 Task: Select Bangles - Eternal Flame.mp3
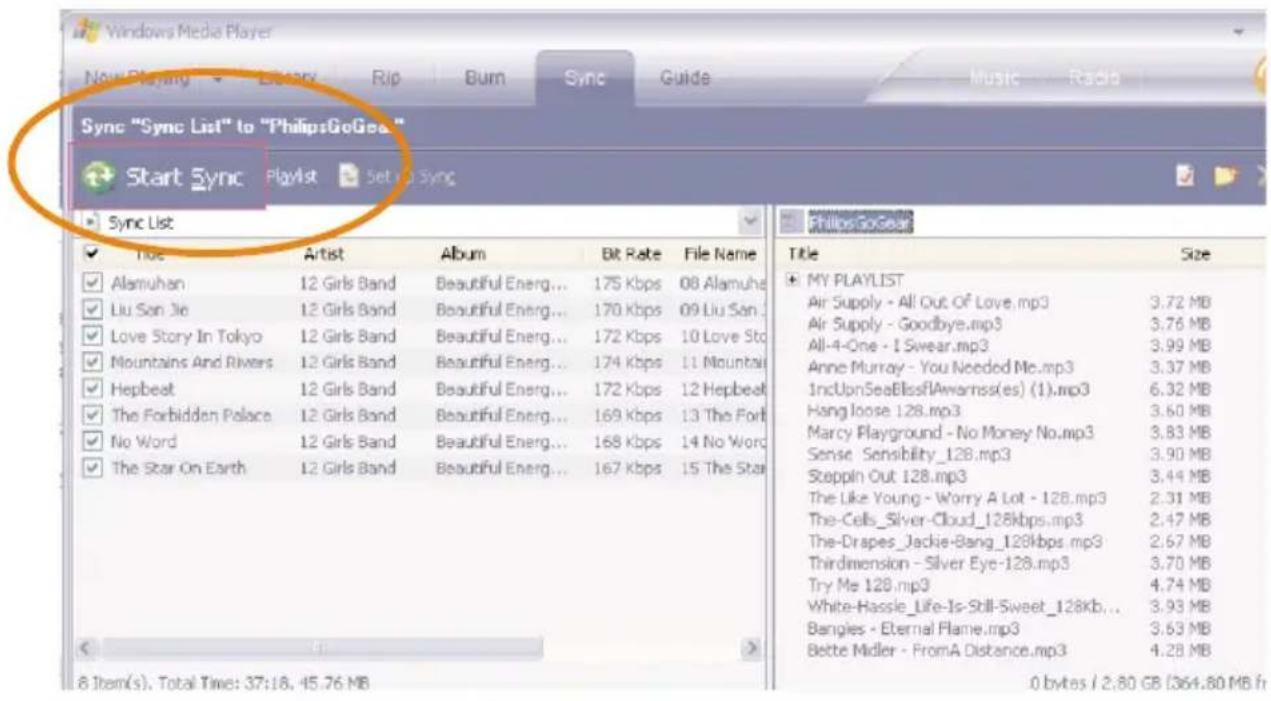[x=913, y=629]
